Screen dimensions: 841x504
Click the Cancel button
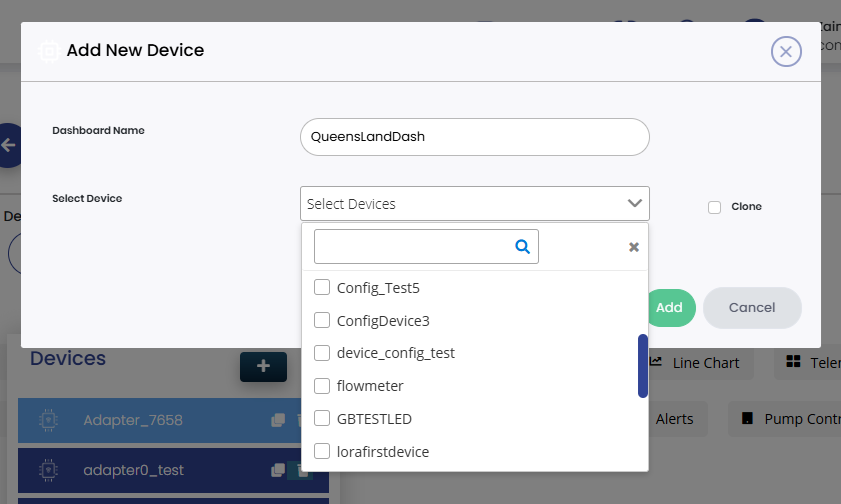(752, 308)
